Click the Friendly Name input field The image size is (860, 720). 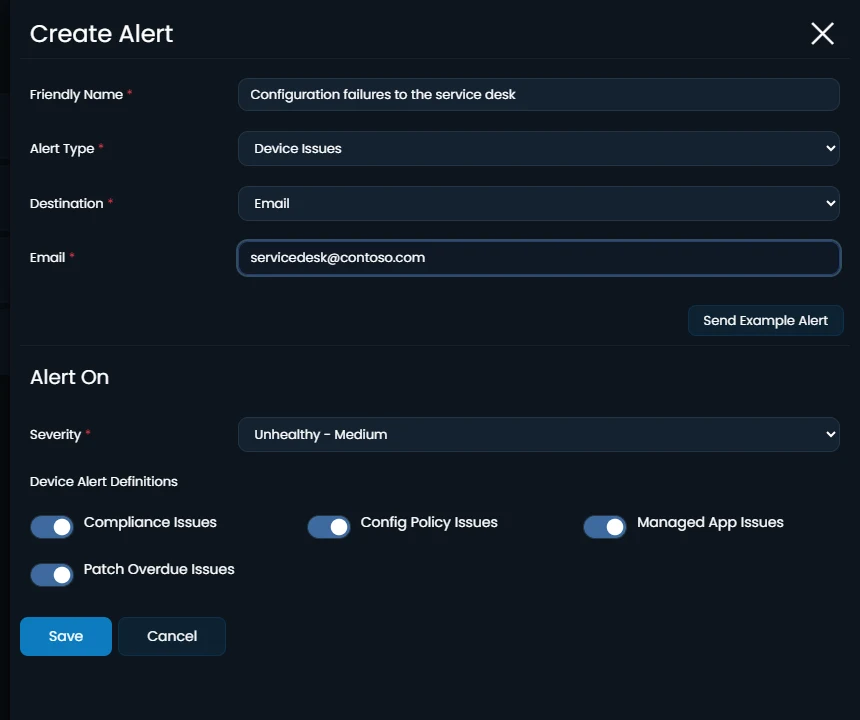[x=539, y=94]
